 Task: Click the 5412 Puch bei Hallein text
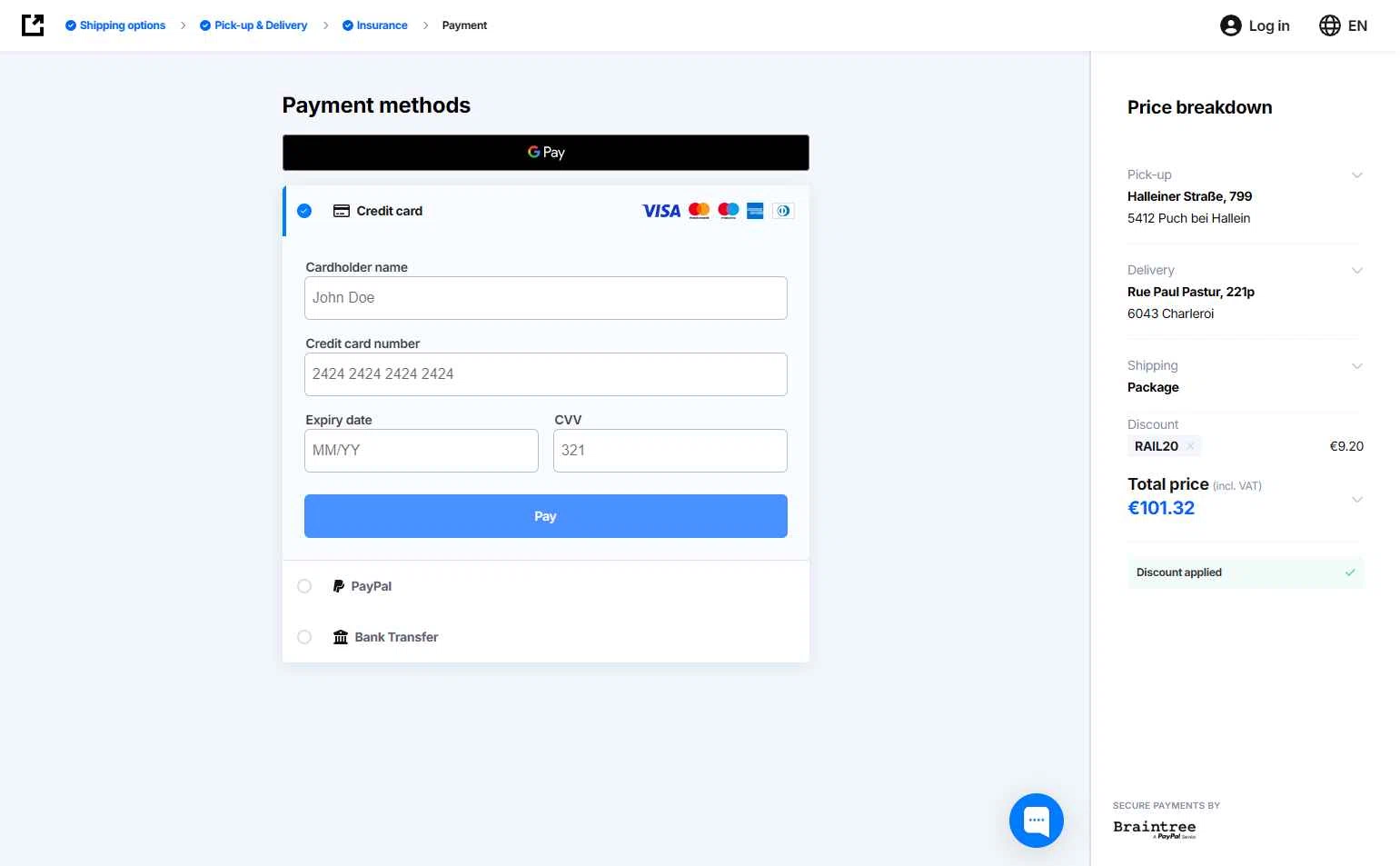click(1188, 218)
